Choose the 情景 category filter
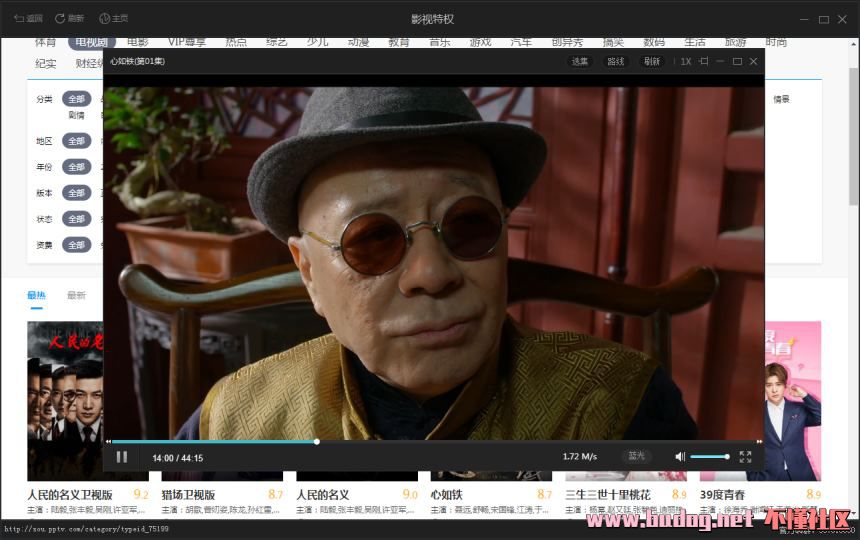 tap(781, 99)
